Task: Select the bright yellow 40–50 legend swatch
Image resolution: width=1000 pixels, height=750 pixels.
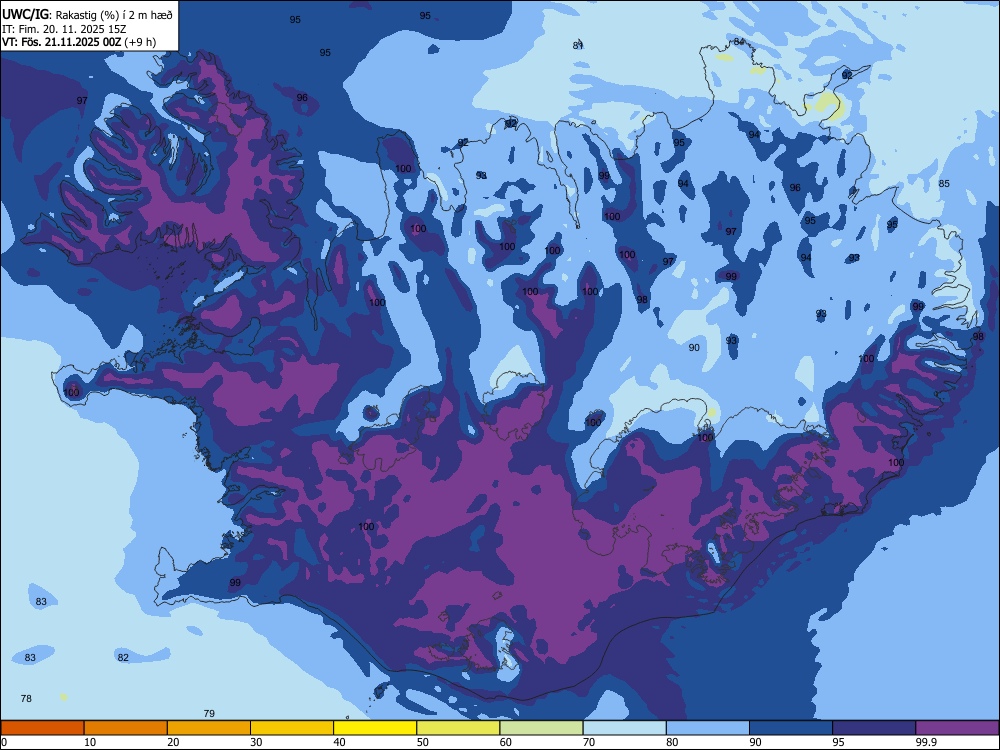Action: click(375, 728)
